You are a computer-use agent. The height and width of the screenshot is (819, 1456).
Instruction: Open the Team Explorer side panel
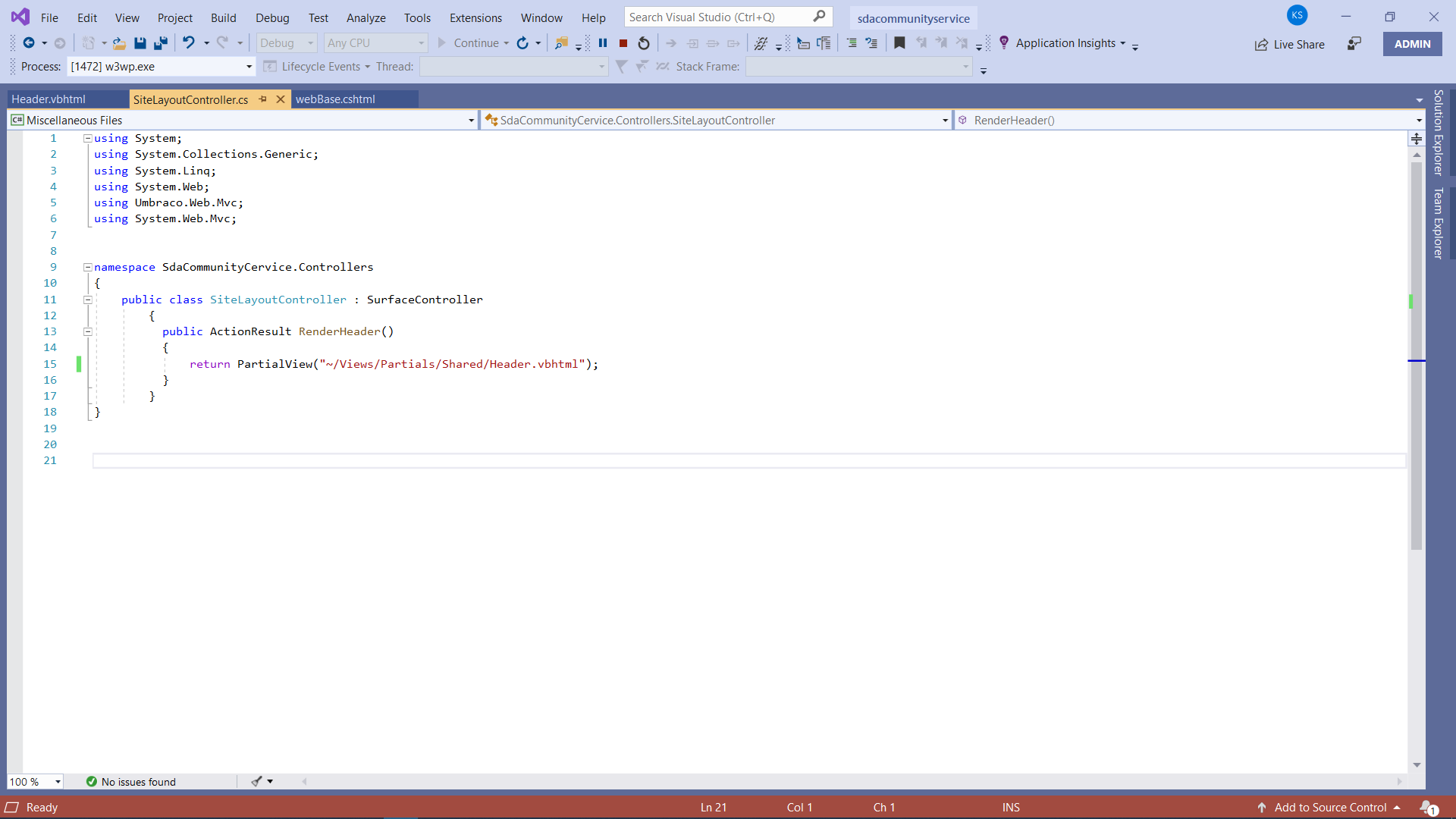coord(1439,224)
